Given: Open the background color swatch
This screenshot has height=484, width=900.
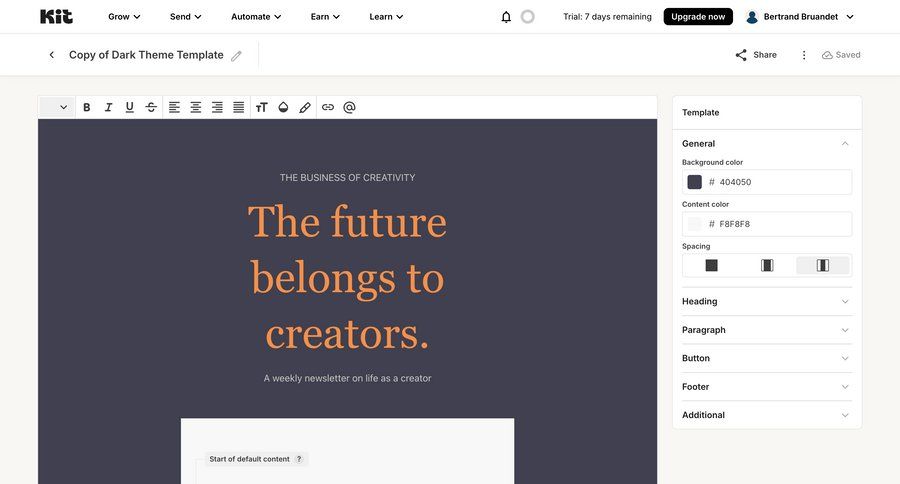Looking at the screenshot, I should pyautogui.click(x=695, y=182).
